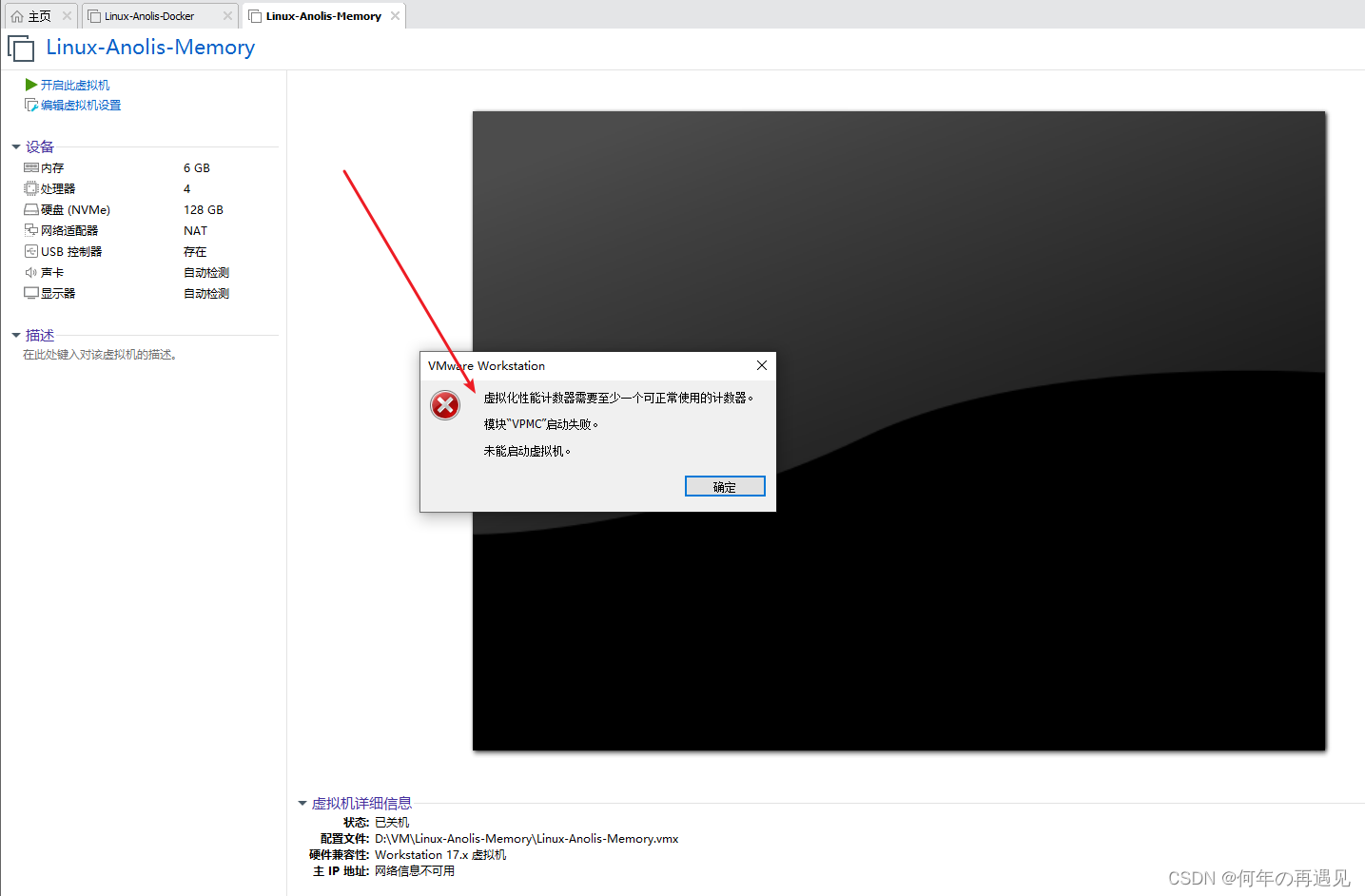Click the memory icon next to 内存
The height and width of the screenshot is (896, 1365).
[31, 167]
